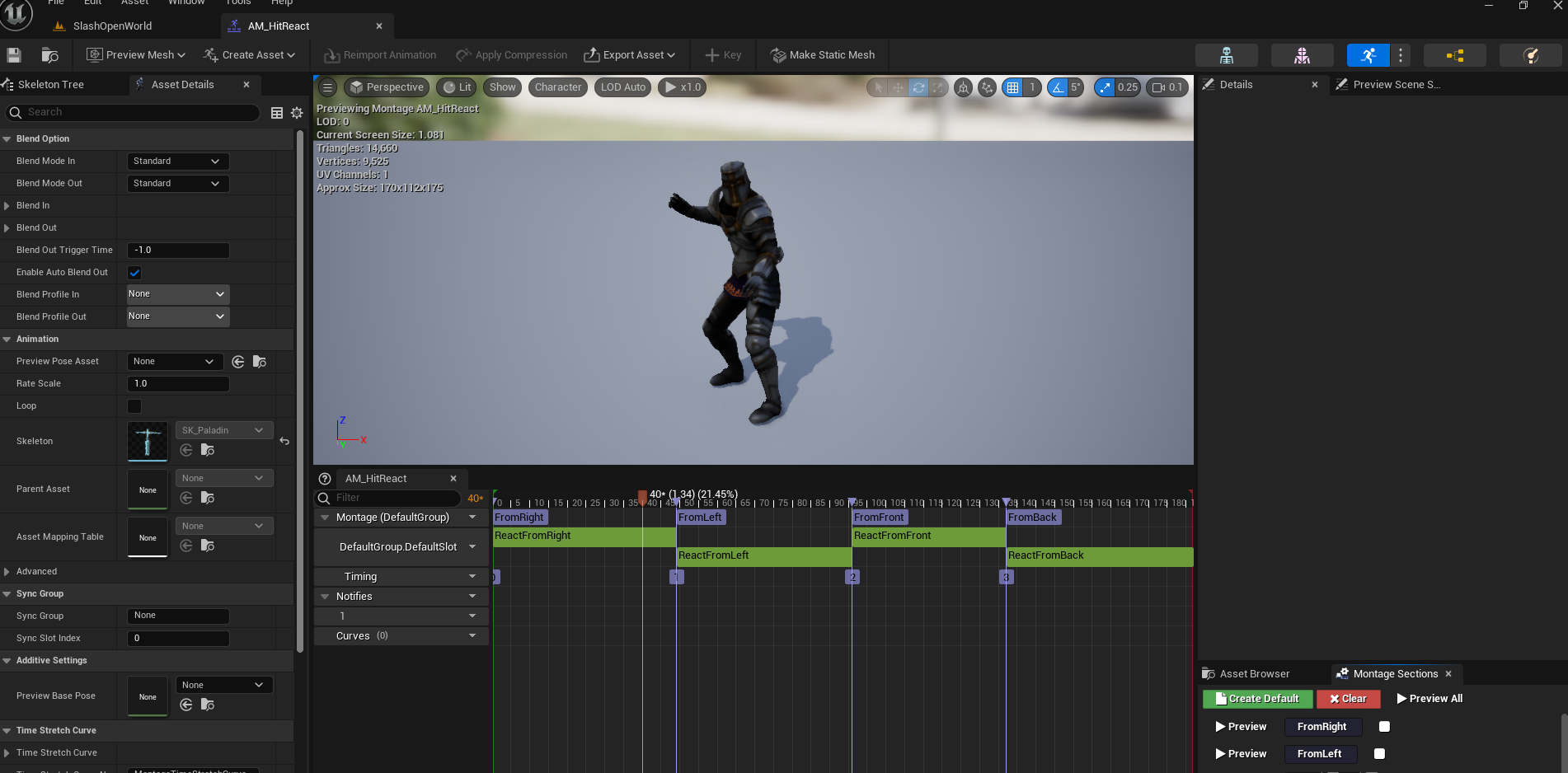Click the Clear sections button
This screenshot has height=773, width=1568.
coord(1348,699)
